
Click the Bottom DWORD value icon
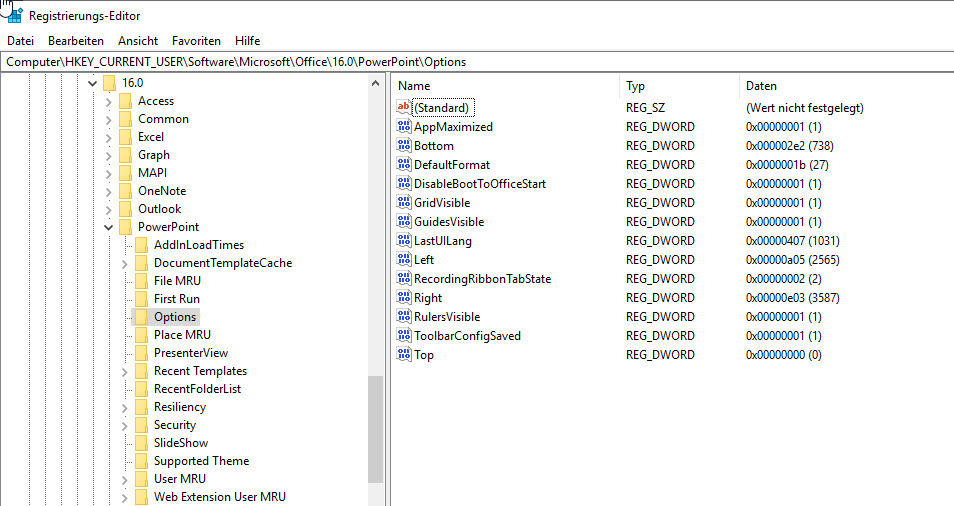403,145
